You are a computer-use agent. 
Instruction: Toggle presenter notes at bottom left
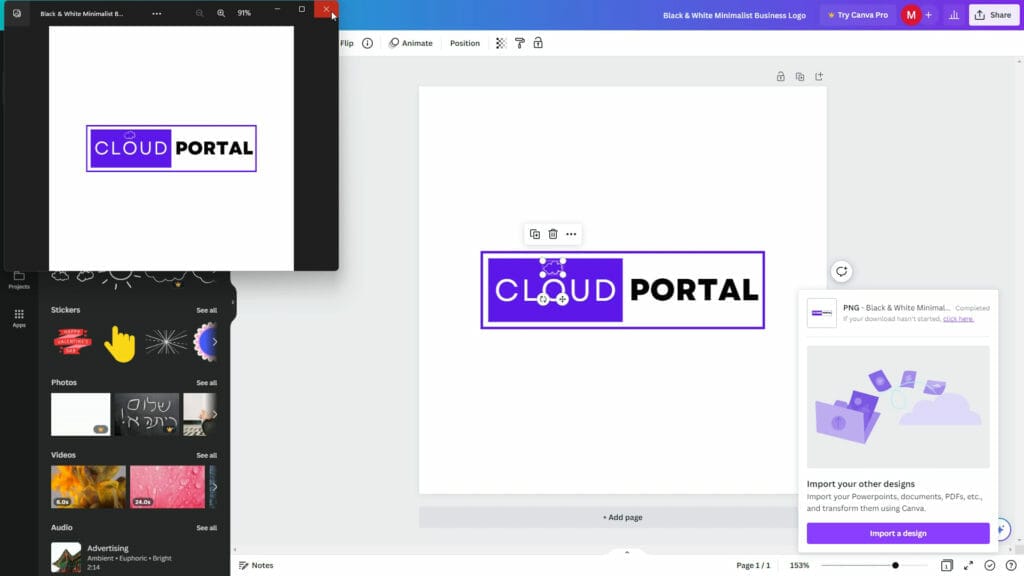tap(258, 565)
